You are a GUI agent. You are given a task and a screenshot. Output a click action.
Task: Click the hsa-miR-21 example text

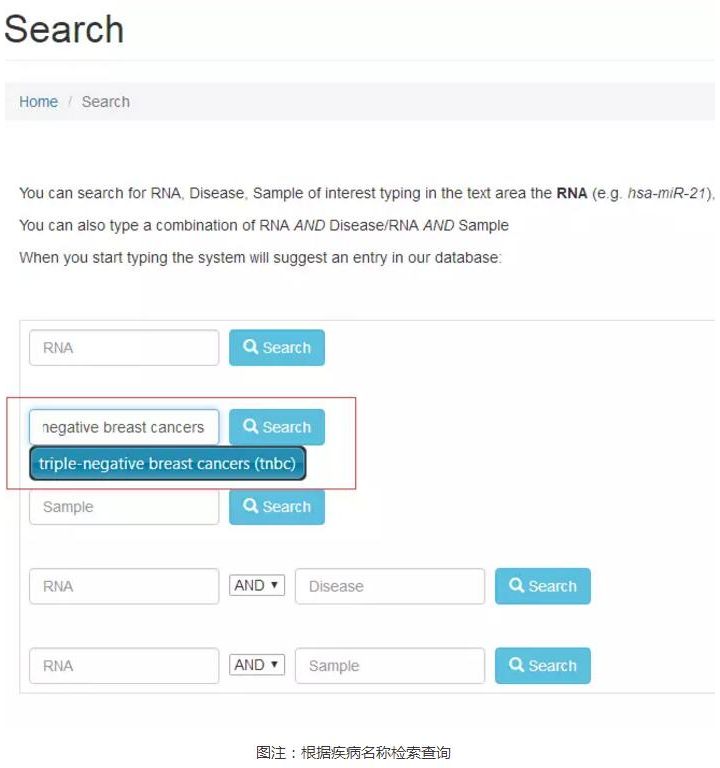click(666, 193)
